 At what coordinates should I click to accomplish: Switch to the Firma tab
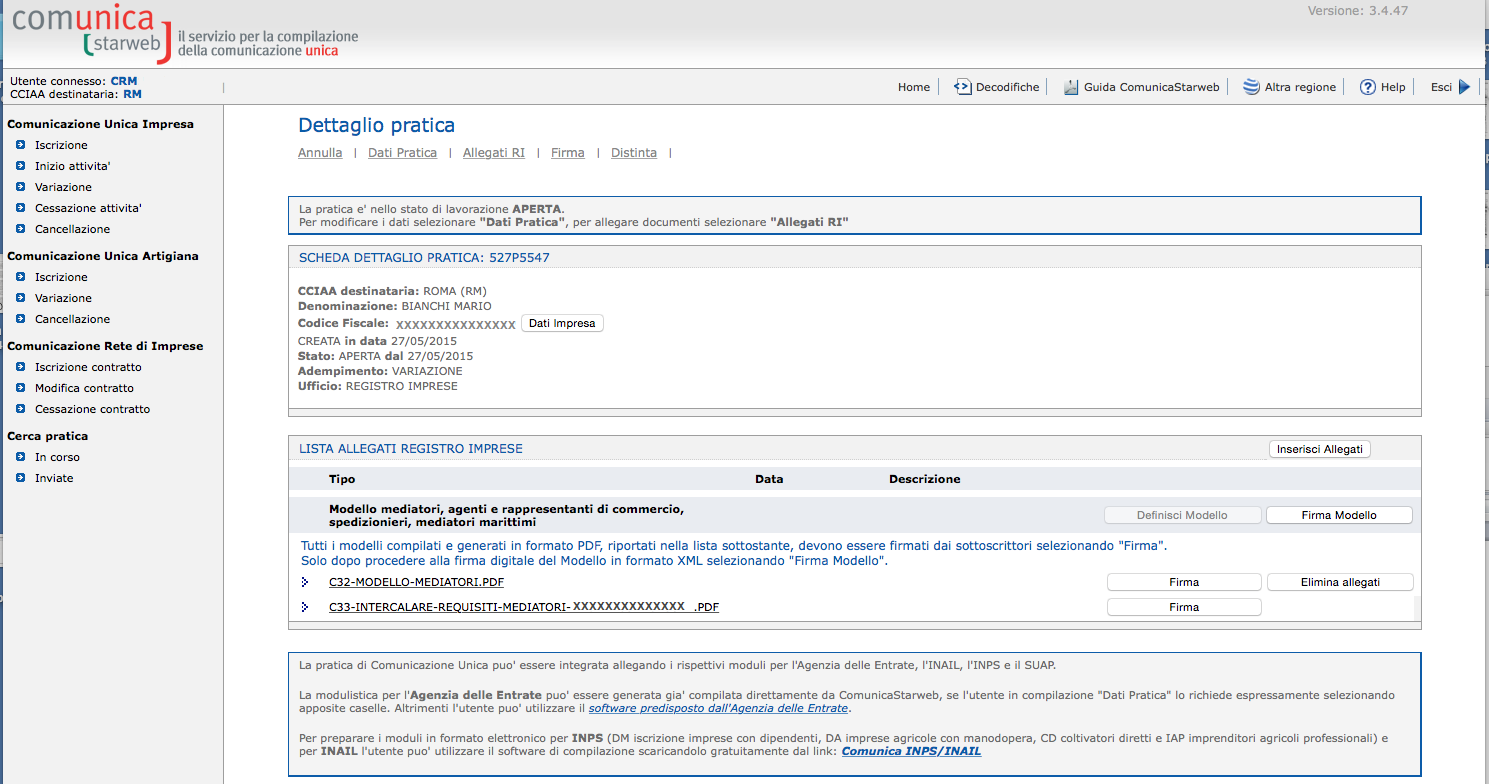(568, 153)
